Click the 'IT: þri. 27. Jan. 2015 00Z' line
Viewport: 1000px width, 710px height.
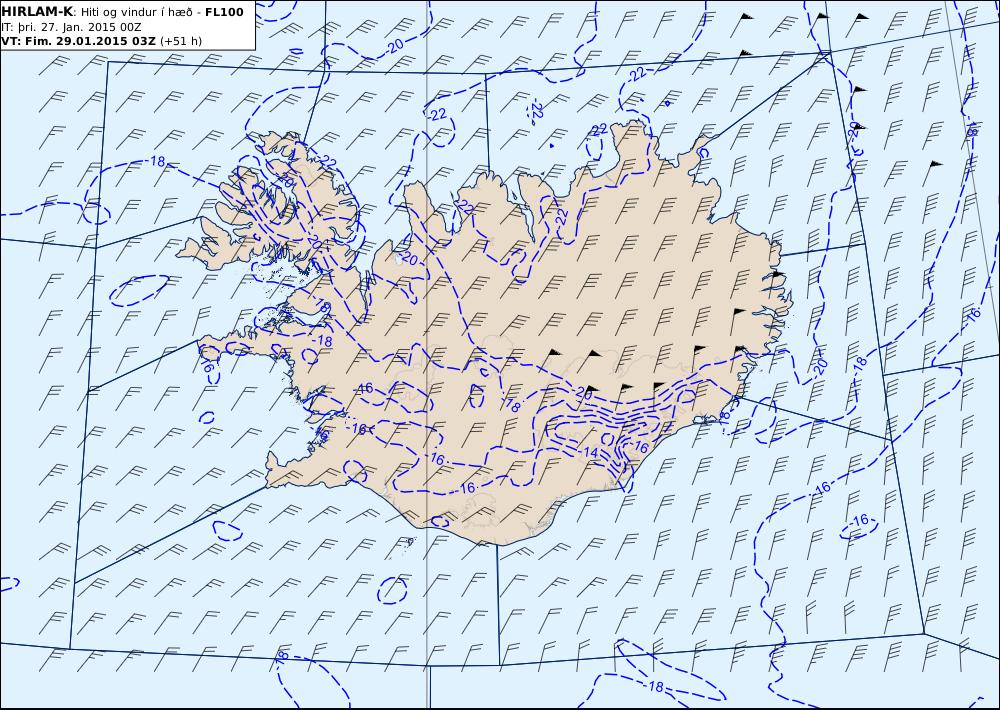pyautogui.click(x=71, y=27)
